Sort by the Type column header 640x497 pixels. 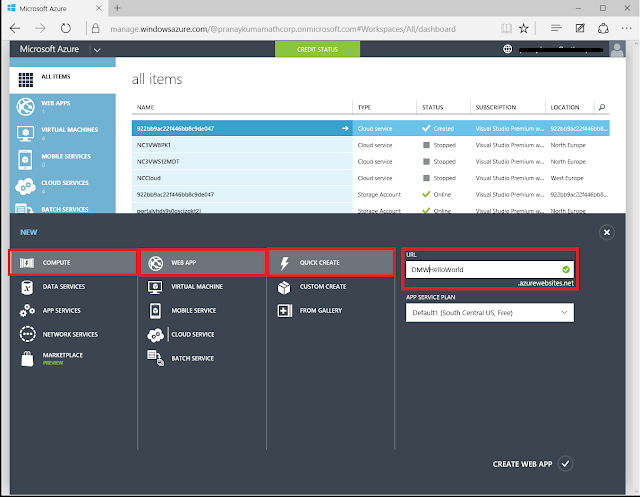point(364,107)
